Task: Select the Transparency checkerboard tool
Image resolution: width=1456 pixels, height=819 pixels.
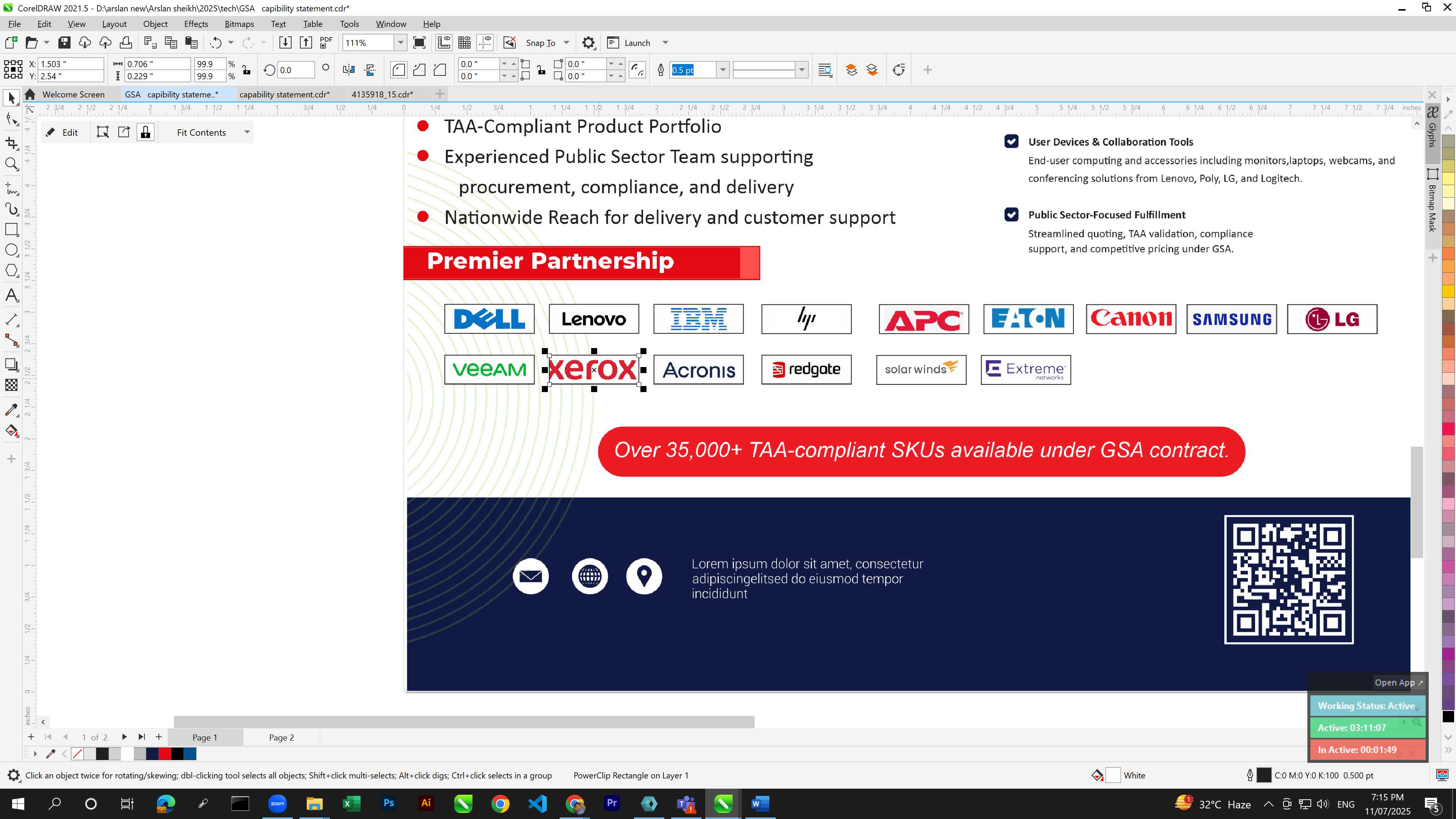Action: (x=11, y=385)
